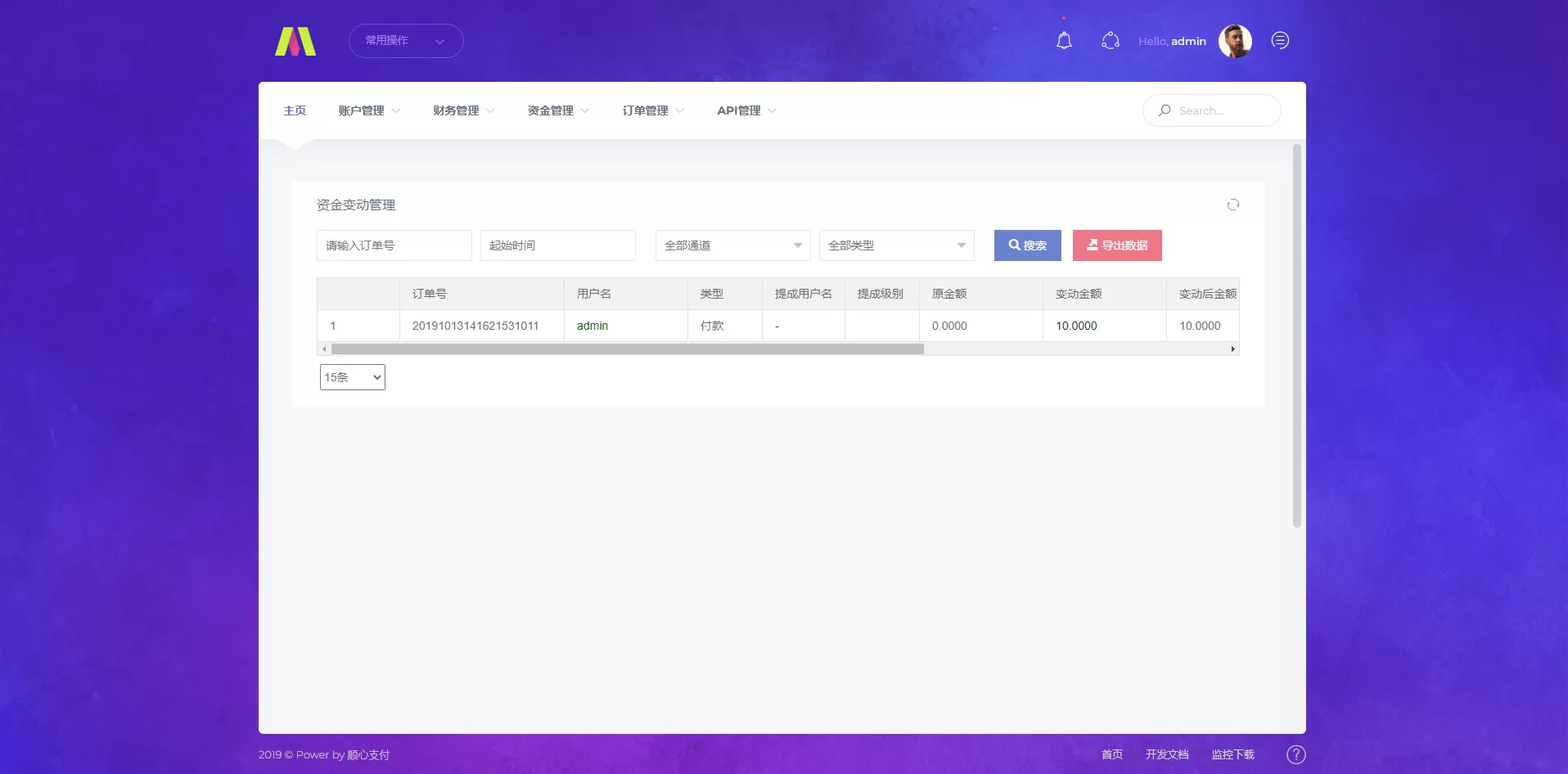
Task: Expand the 全部类型 type dropdown
Action: coord(896,245)
